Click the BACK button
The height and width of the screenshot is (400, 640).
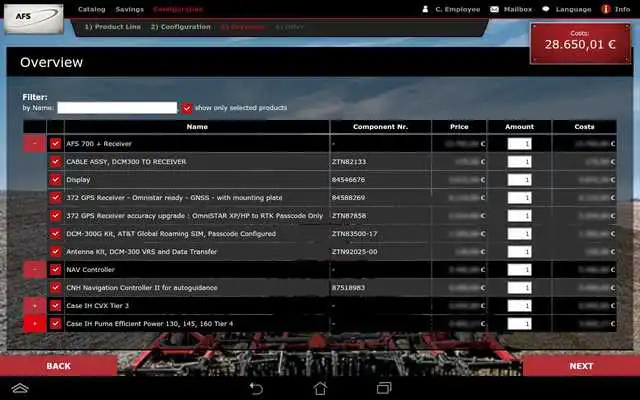[59, 366]
